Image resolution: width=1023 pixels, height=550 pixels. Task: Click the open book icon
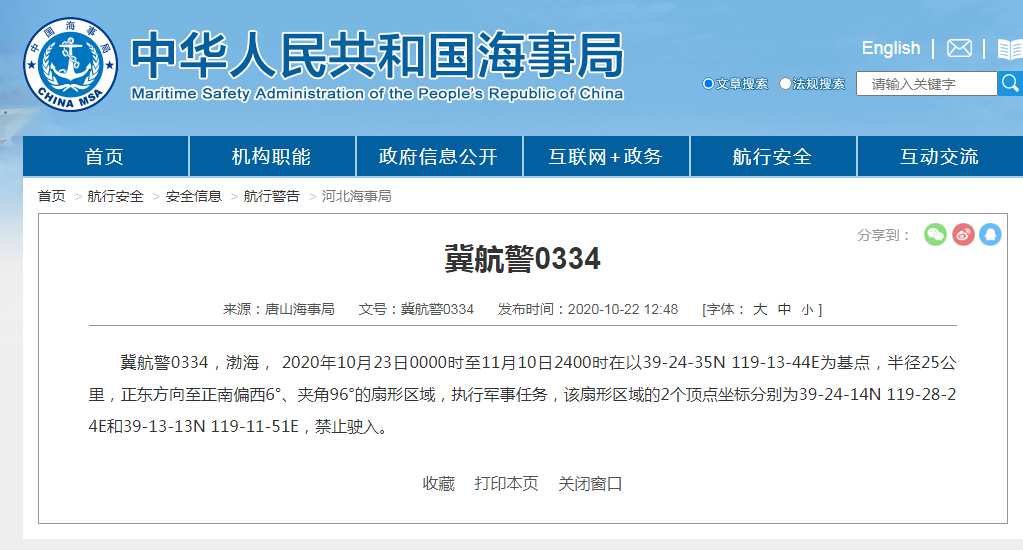tap(1009, 49)
